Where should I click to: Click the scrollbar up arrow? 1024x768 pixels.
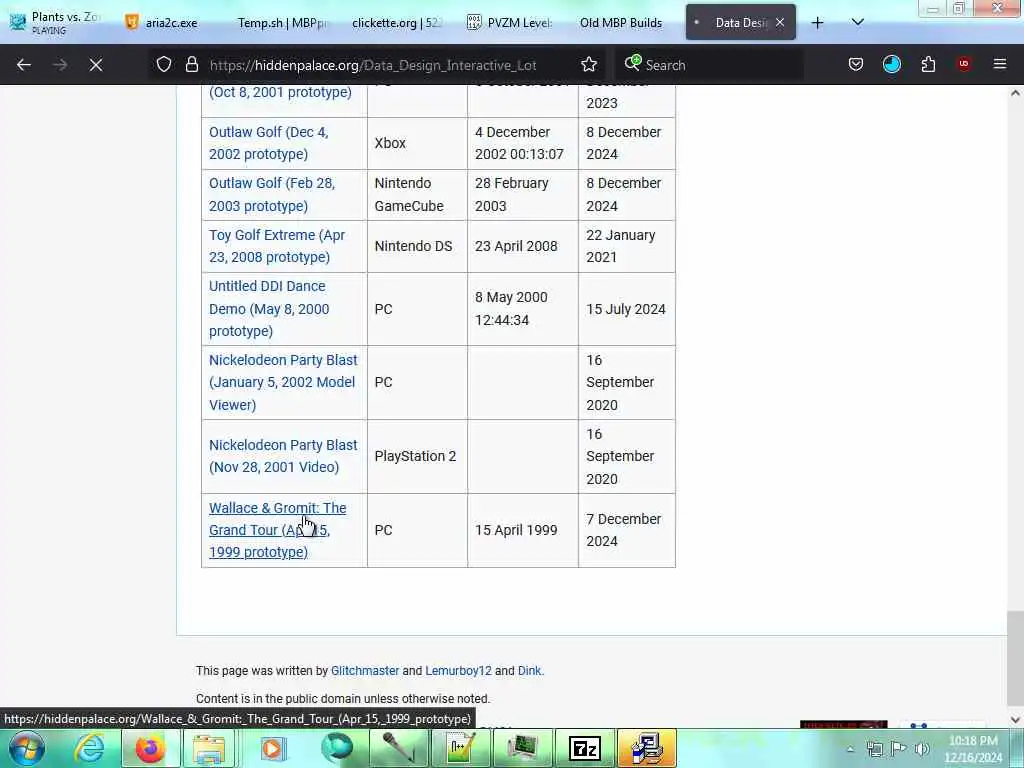pos(1015,93)
